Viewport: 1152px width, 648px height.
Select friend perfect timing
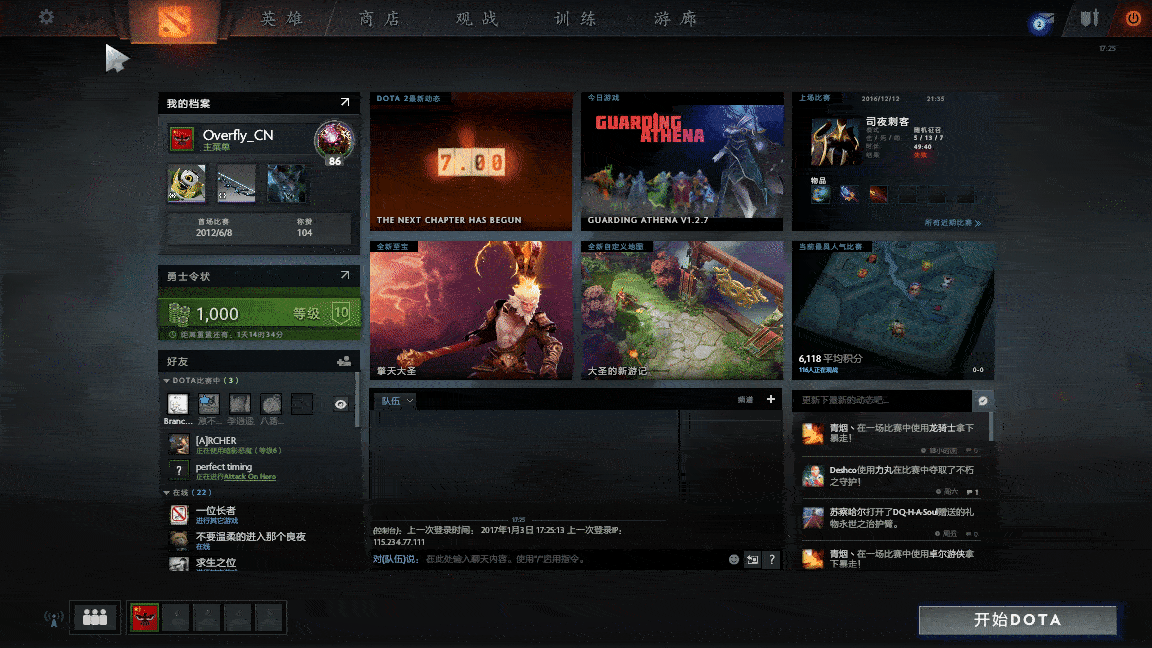tap(260, 470)
